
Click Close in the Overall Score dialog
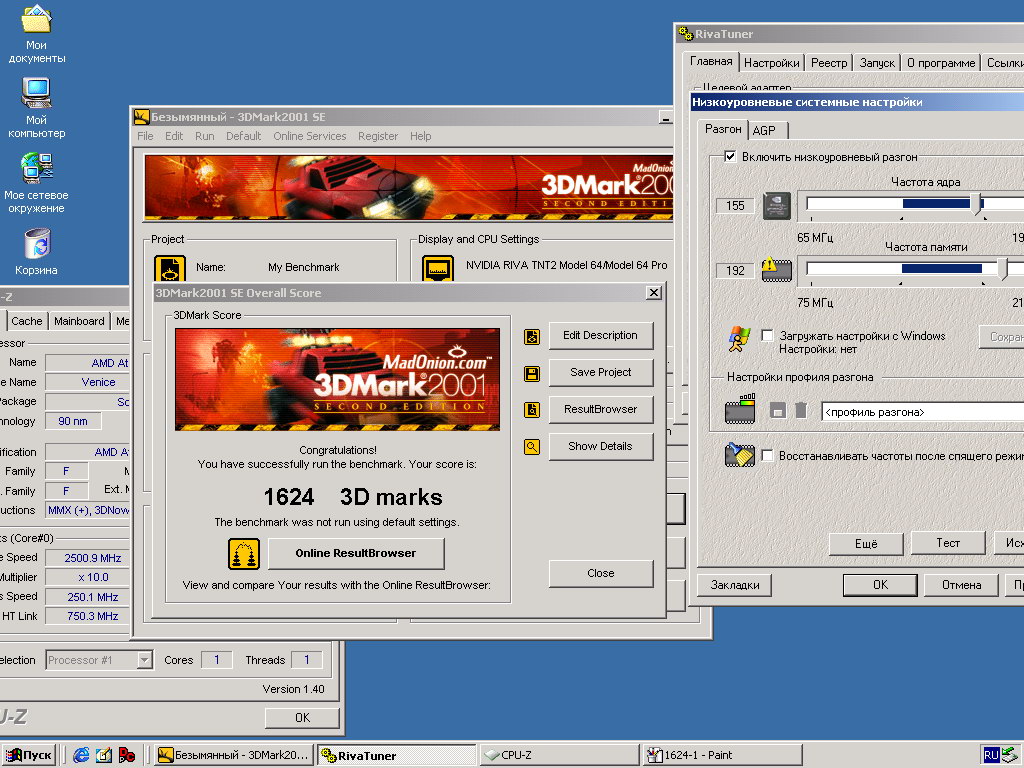(x=601, y=573)
